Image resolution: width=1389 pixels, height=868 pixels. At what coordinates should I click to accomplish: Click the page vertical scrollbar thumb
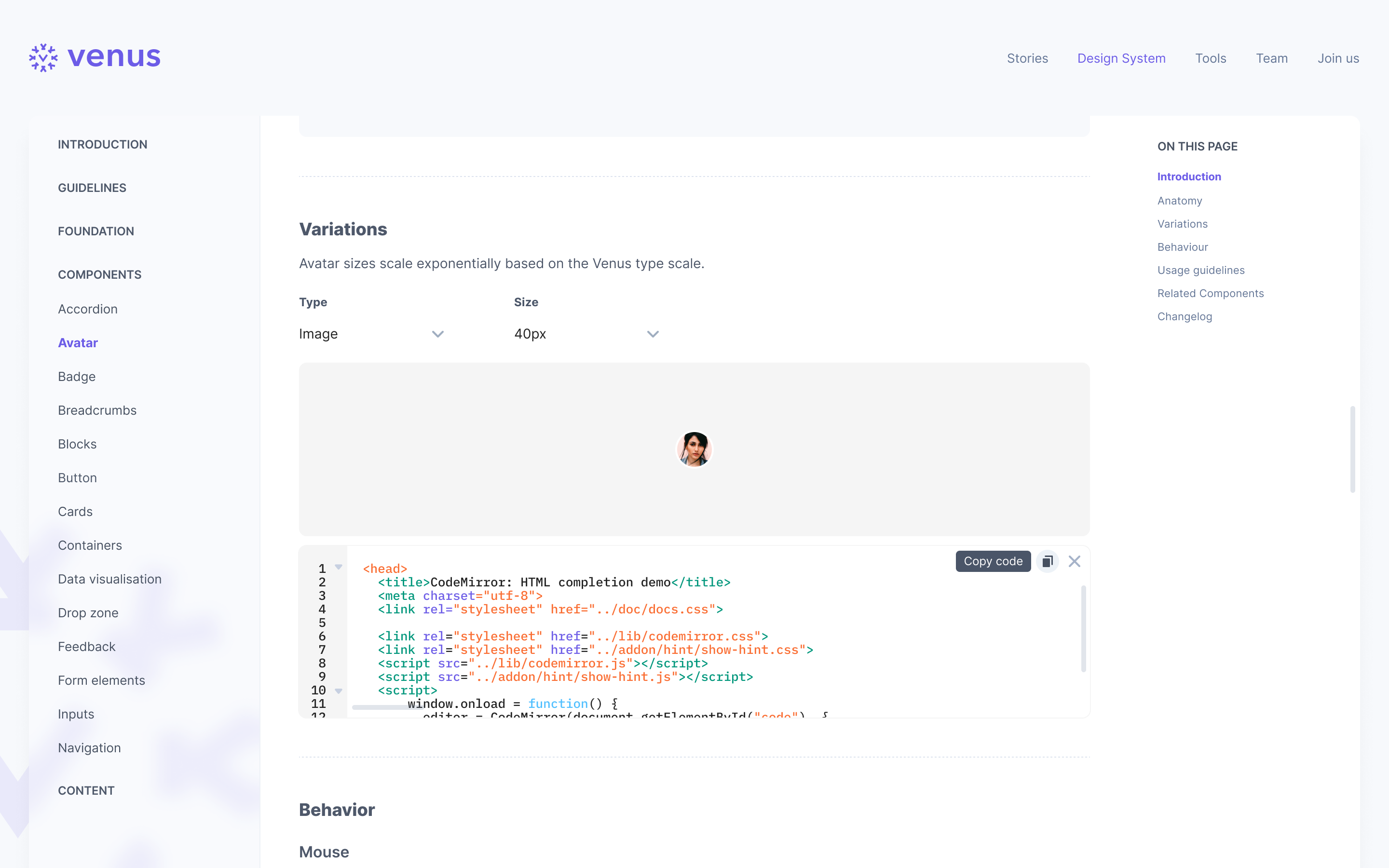point(1353,449)
